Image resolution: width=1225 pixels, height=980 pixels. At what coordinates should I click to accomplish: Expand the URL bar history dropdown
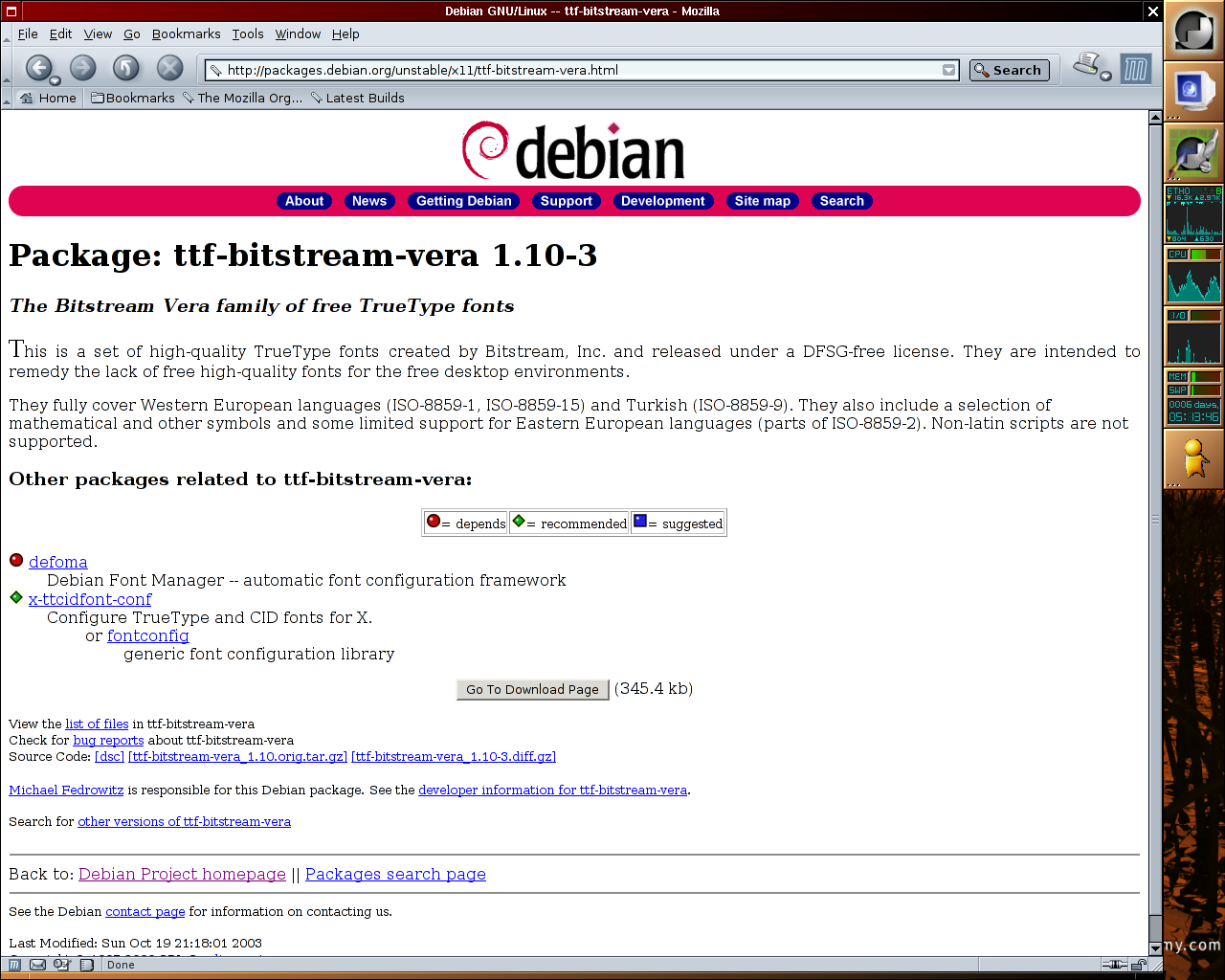(948, 70)
